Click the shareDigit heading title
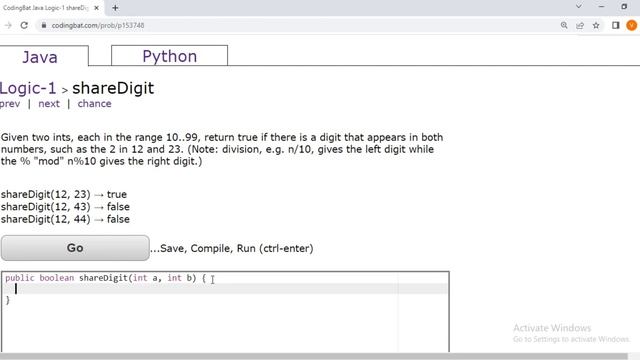 [113, 88]
